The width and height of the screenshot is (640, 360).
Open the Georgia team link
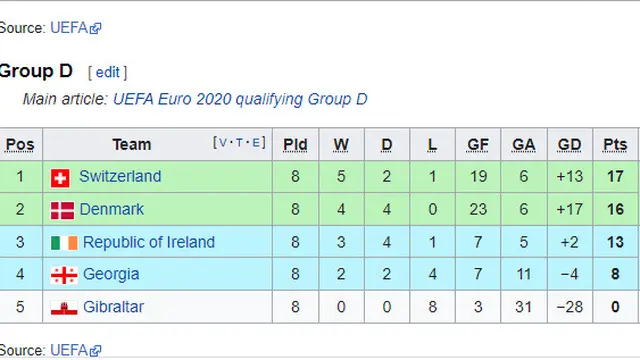pos(111,274)
